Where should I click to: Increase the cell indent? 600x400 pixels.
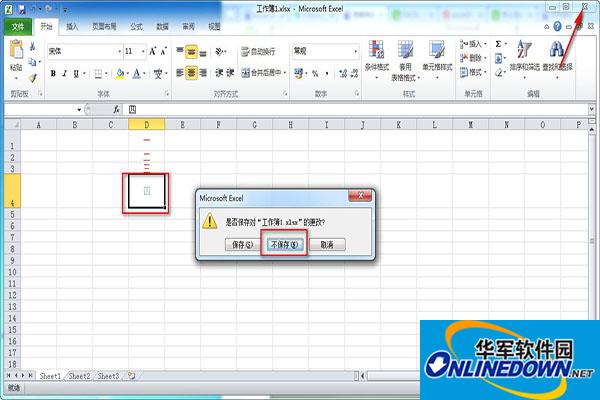coord(230,73)
